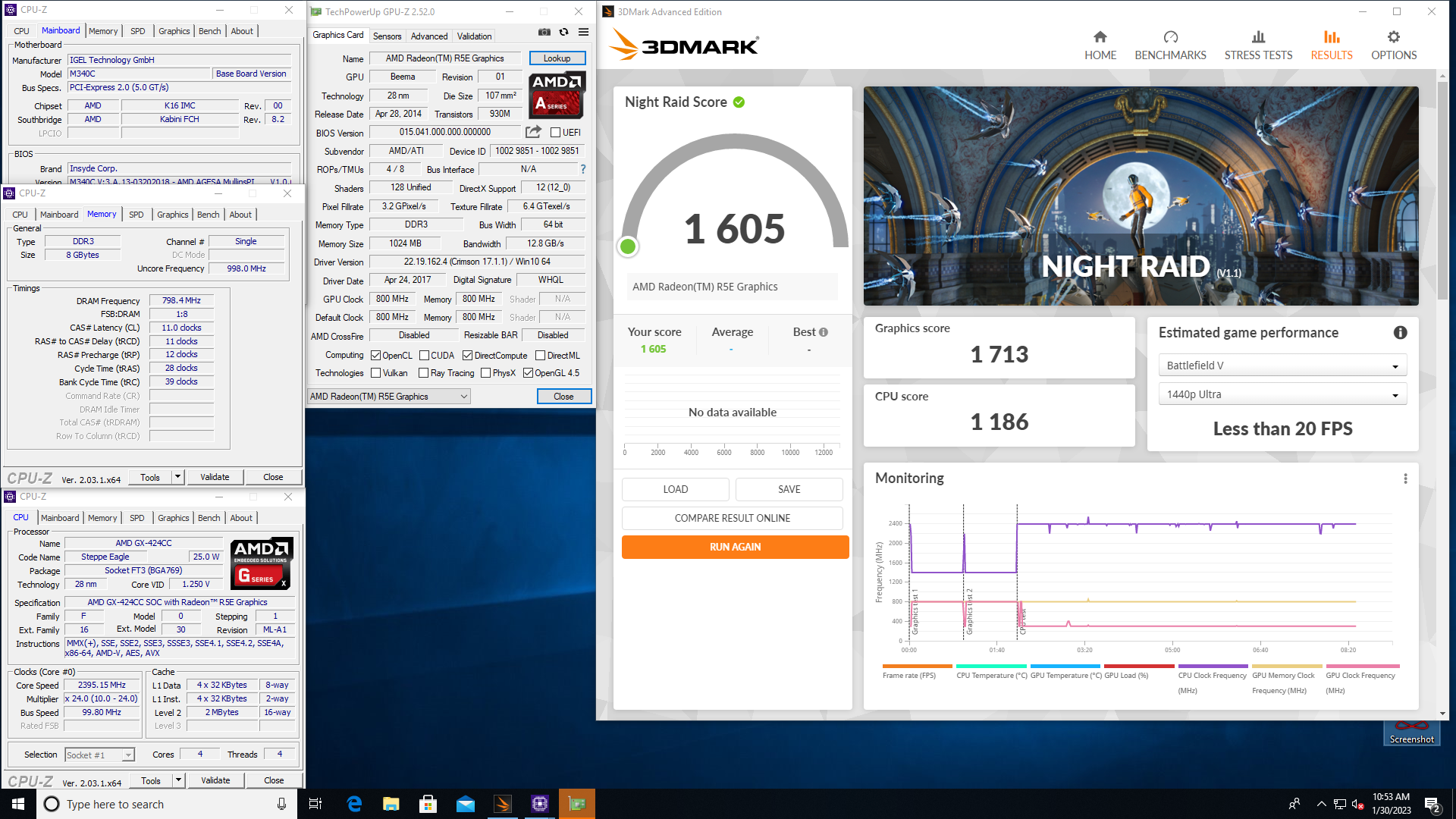This screenshot has width=1456, height=819.
Task: Select Graphics tab in bottom CPU-Z window
Action: pos(173,518)
